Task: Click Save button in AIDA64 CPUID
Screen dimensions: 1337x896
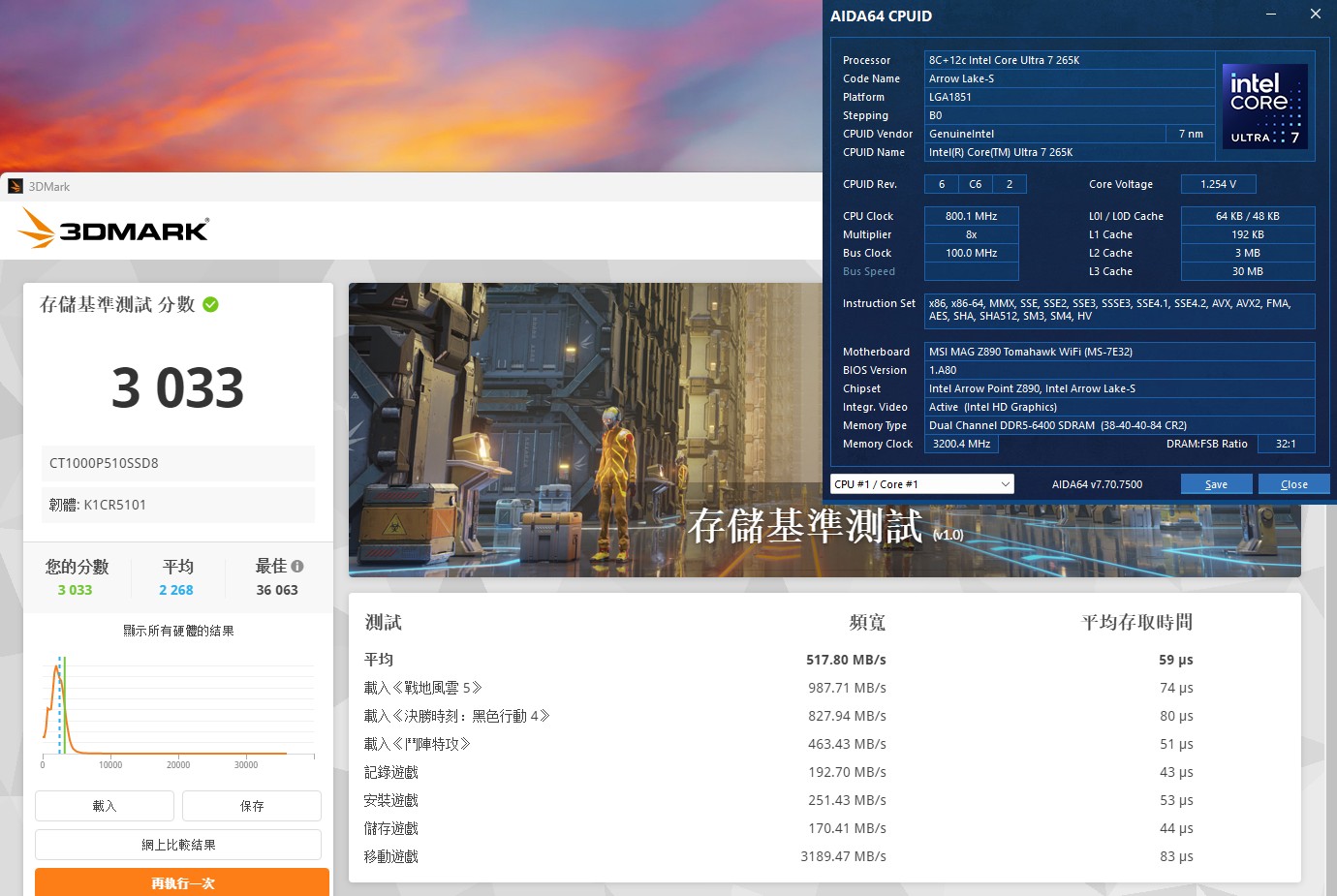Action: [1216, 483]
